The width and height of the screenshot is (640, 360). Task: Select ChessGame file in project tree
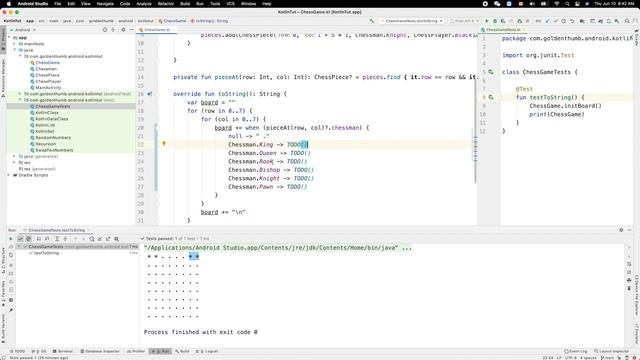tap(47, 62)
